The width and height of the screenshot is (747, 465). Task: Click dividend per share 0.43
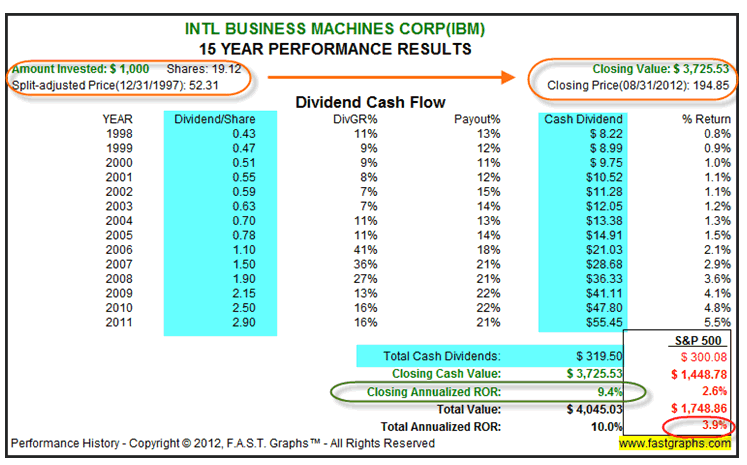click(243, 134)
